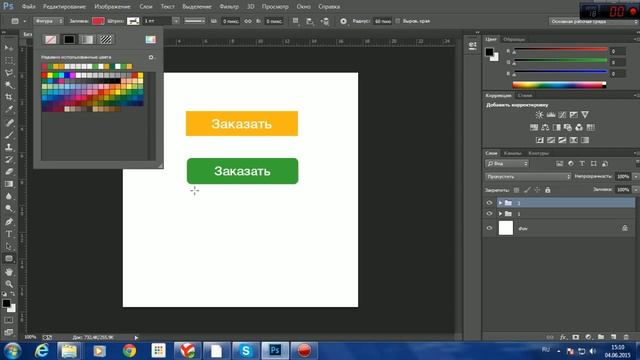
Task: Open the Фигура tool mode dropdown
Action: click(49, 21)
